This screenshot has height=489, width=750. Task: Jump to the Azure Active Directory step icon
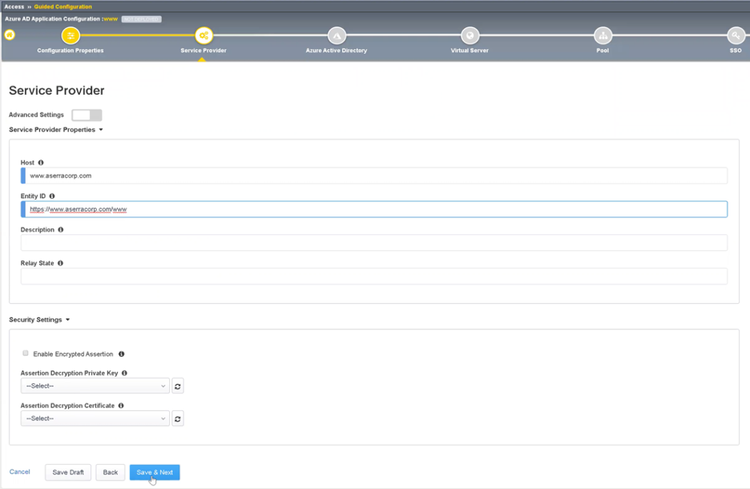337,35
